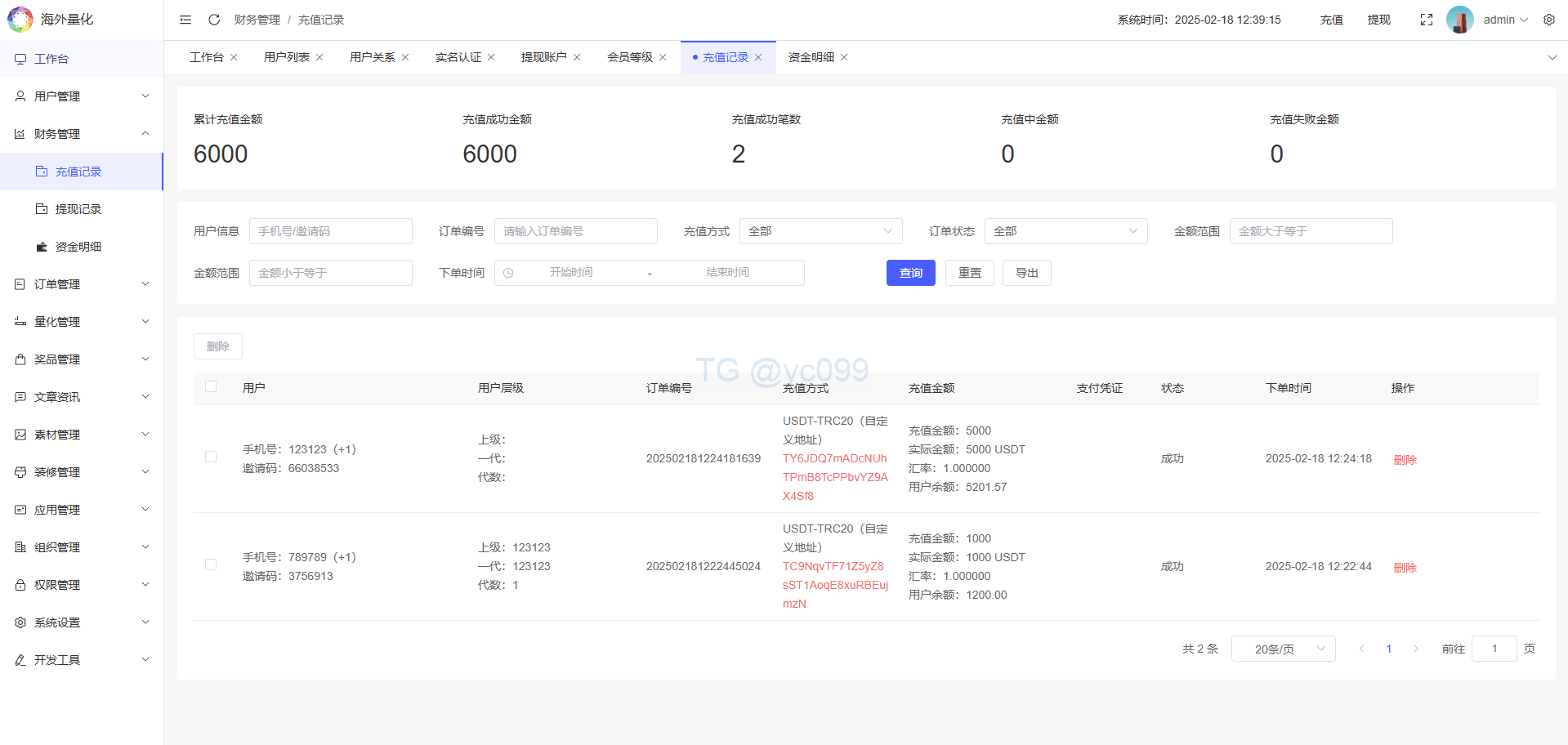This screenshot has height=745, width=1568.
Task: Click the blue 查询 button
Action: tap(910, 273)
